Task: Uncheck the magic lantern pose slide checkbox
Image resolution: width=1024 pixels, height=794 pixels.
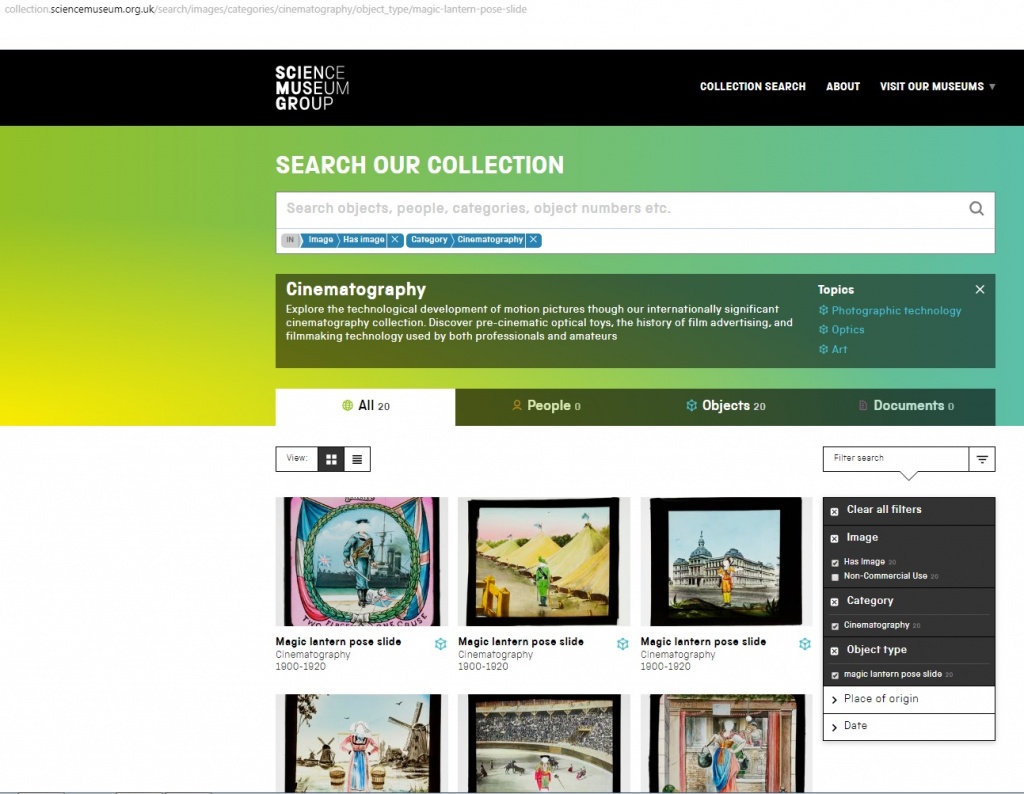Action: (835, 675)
